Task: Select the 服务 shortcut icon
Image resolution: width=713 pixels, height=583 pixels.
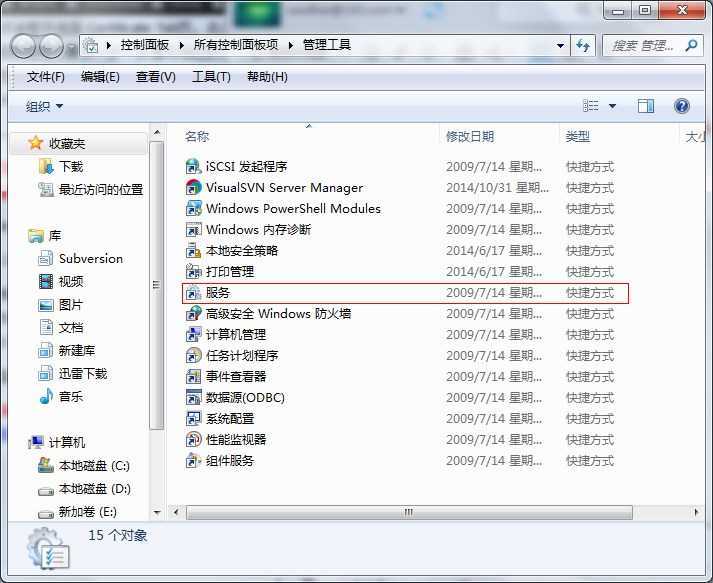Action: (x=193, y=292)
